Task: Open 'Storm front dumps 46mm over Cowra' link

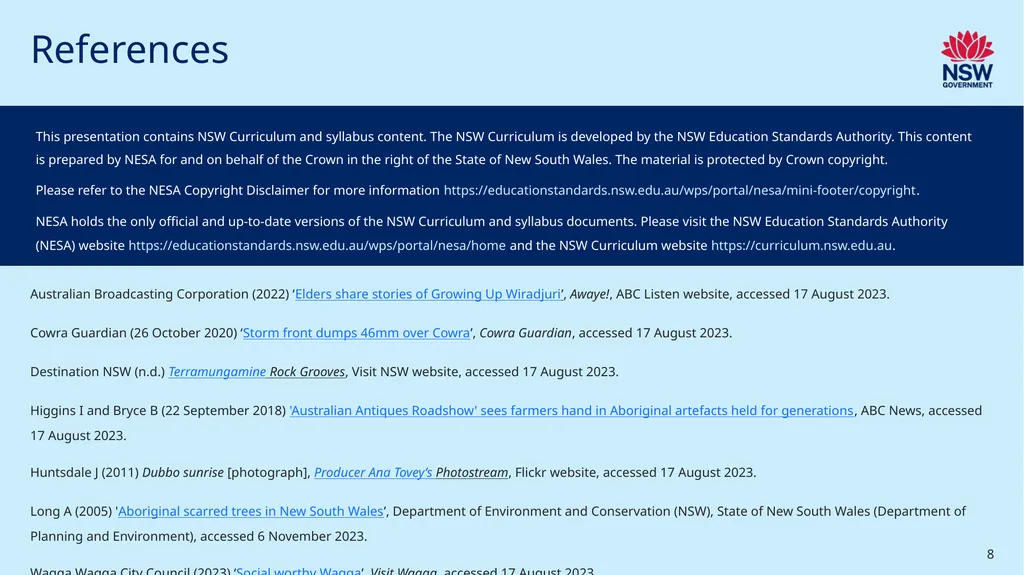Action: [357, 333]
